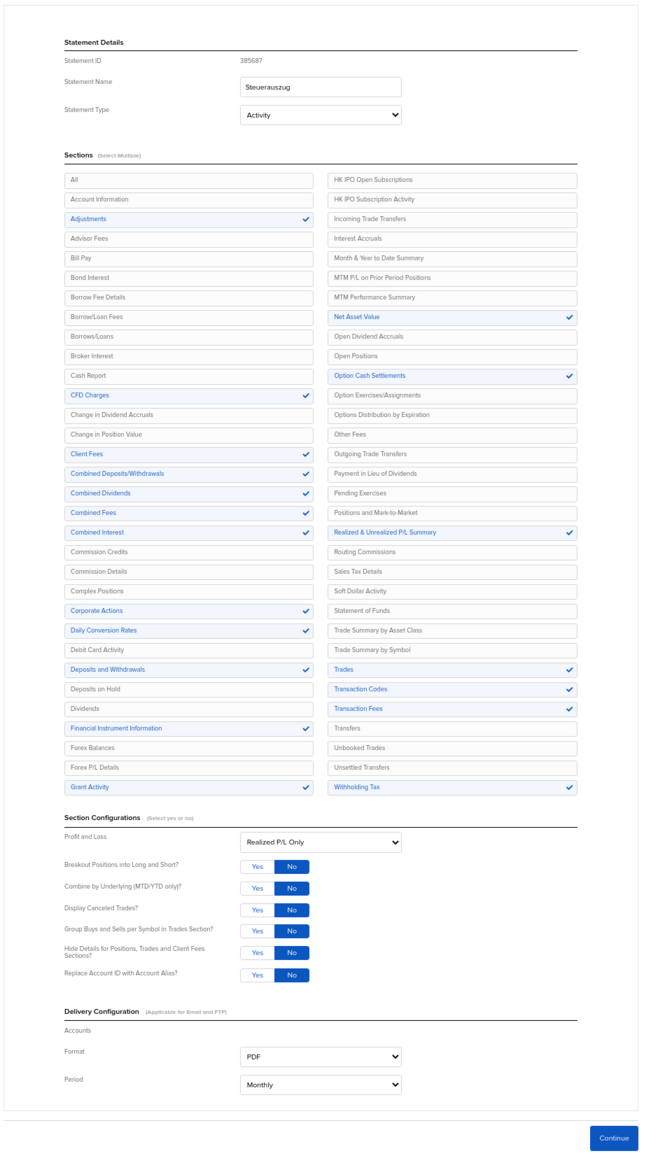Click the checkmark next to CFD Charges
The height and width of the screenshot is (1158, 665).
(306, 396)
